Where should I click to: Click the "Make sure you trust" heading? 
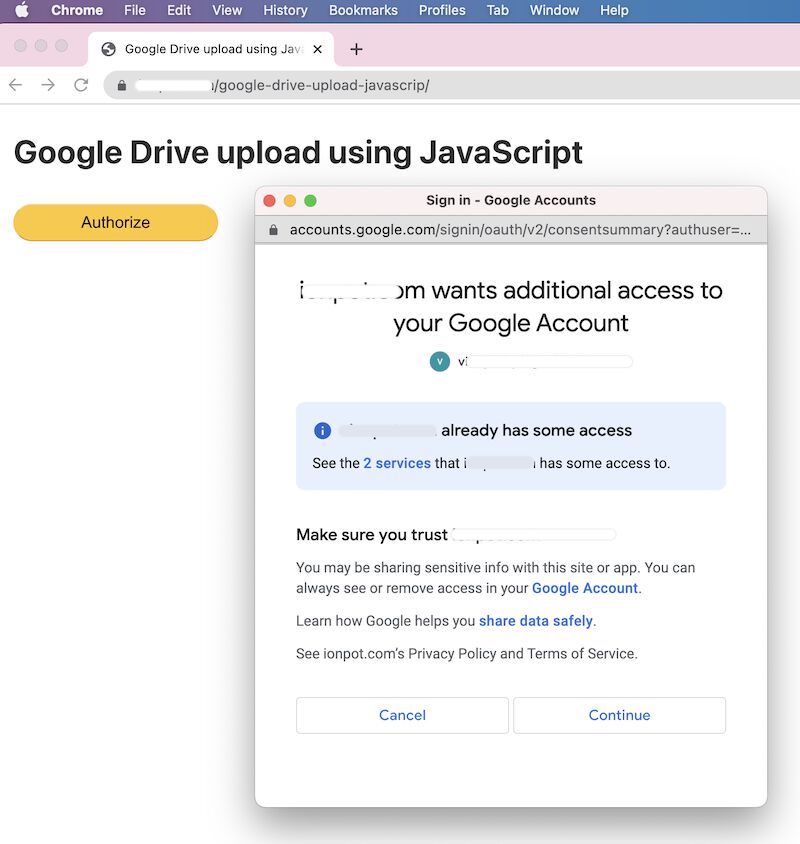(x=372, y=534)
